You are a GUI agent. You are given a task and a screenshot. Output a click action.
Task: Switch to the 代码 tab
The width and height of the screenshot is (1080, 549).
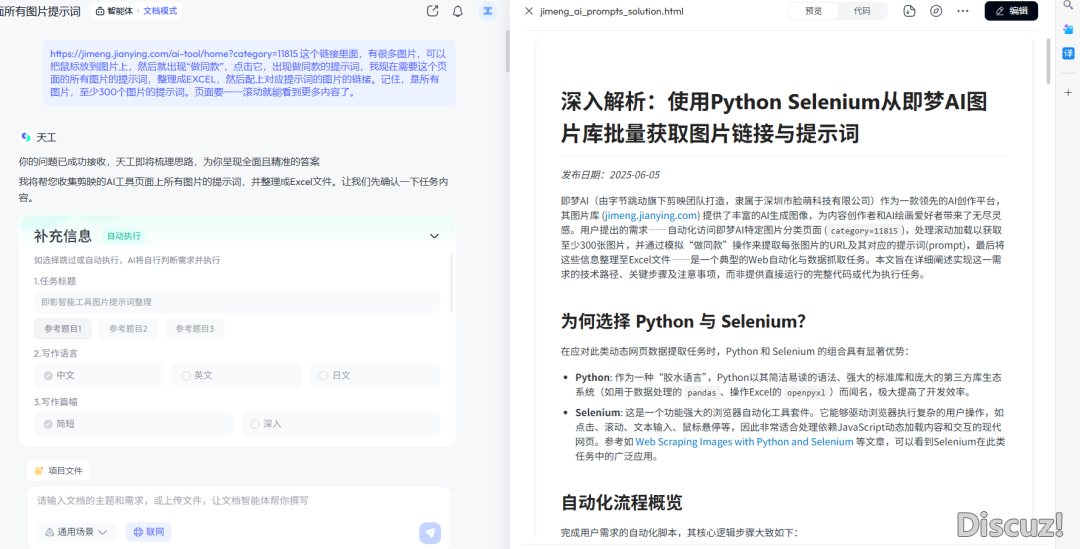point(861,11)
